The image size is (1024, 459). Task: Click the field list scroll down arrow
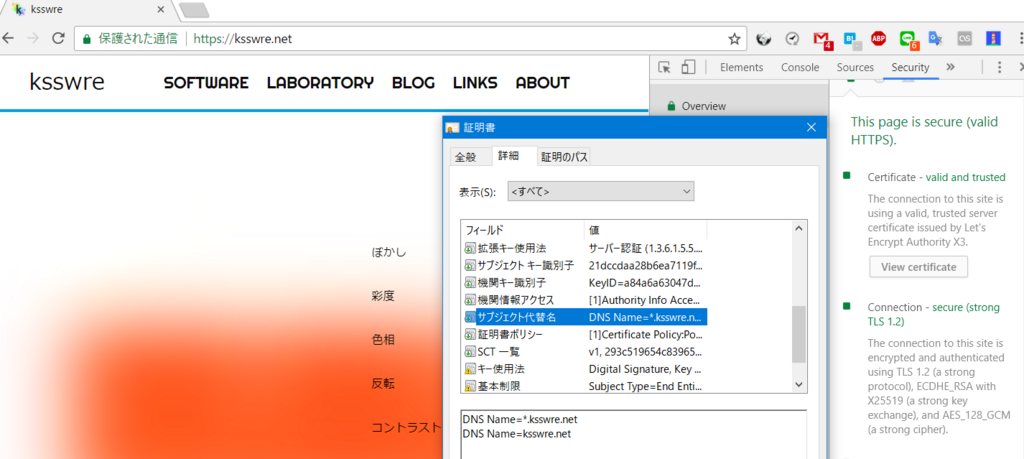(x=798, y=386)
